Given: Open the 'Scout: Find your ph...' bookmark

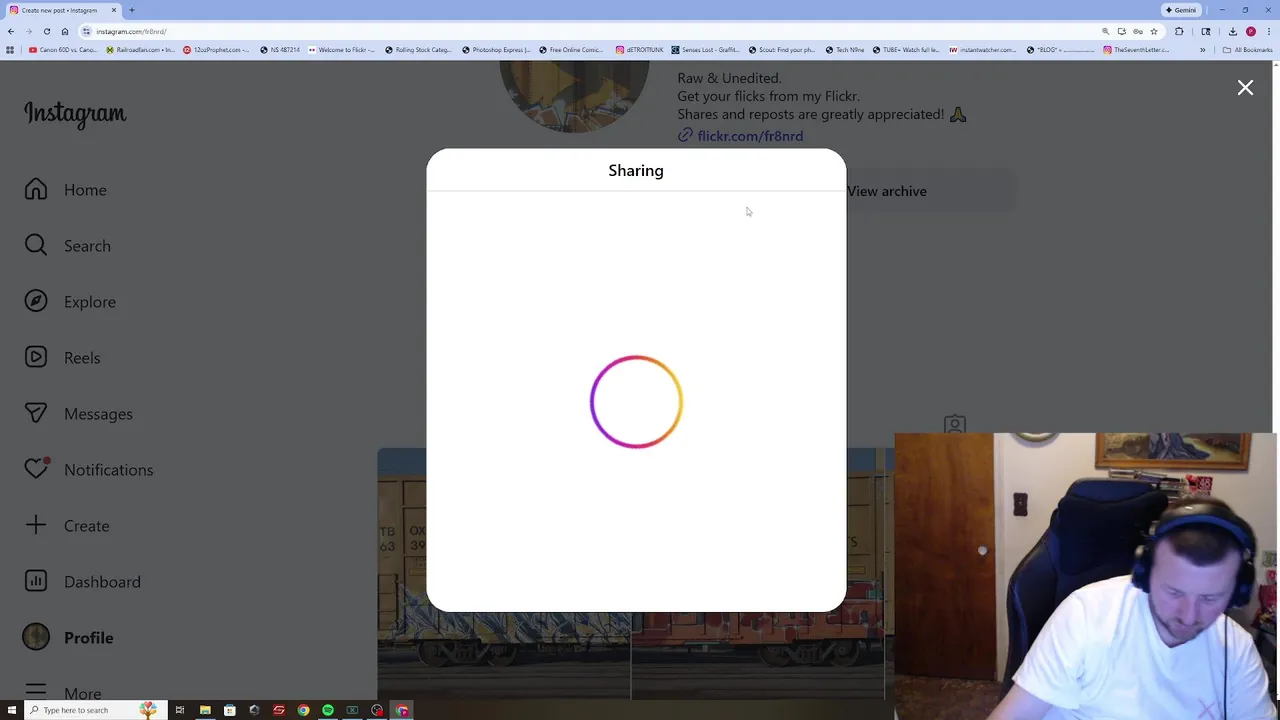Looking at the screenshot, I should 782,50.
